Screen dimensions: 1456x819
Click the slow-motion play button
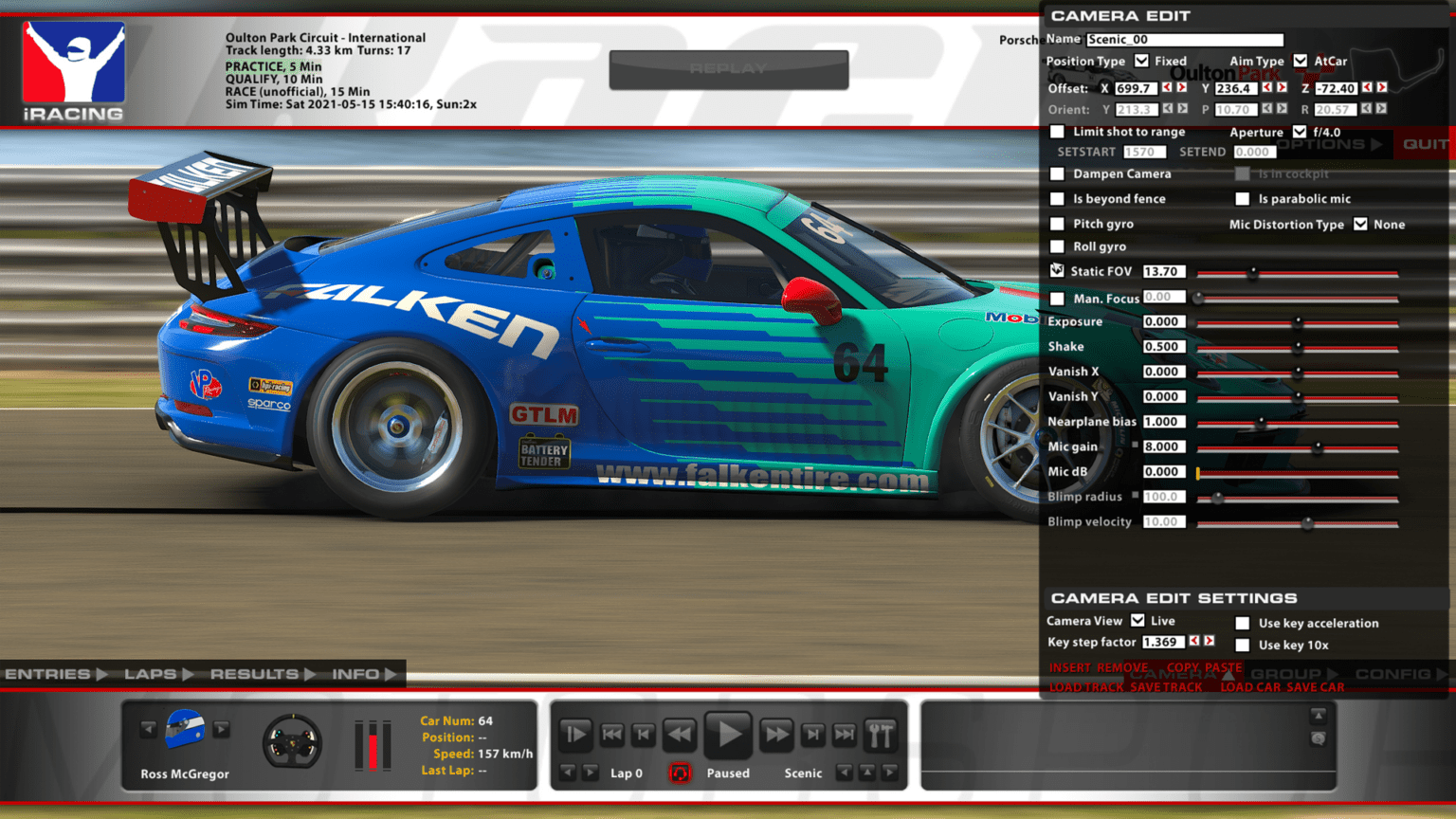tap(575, 734)
